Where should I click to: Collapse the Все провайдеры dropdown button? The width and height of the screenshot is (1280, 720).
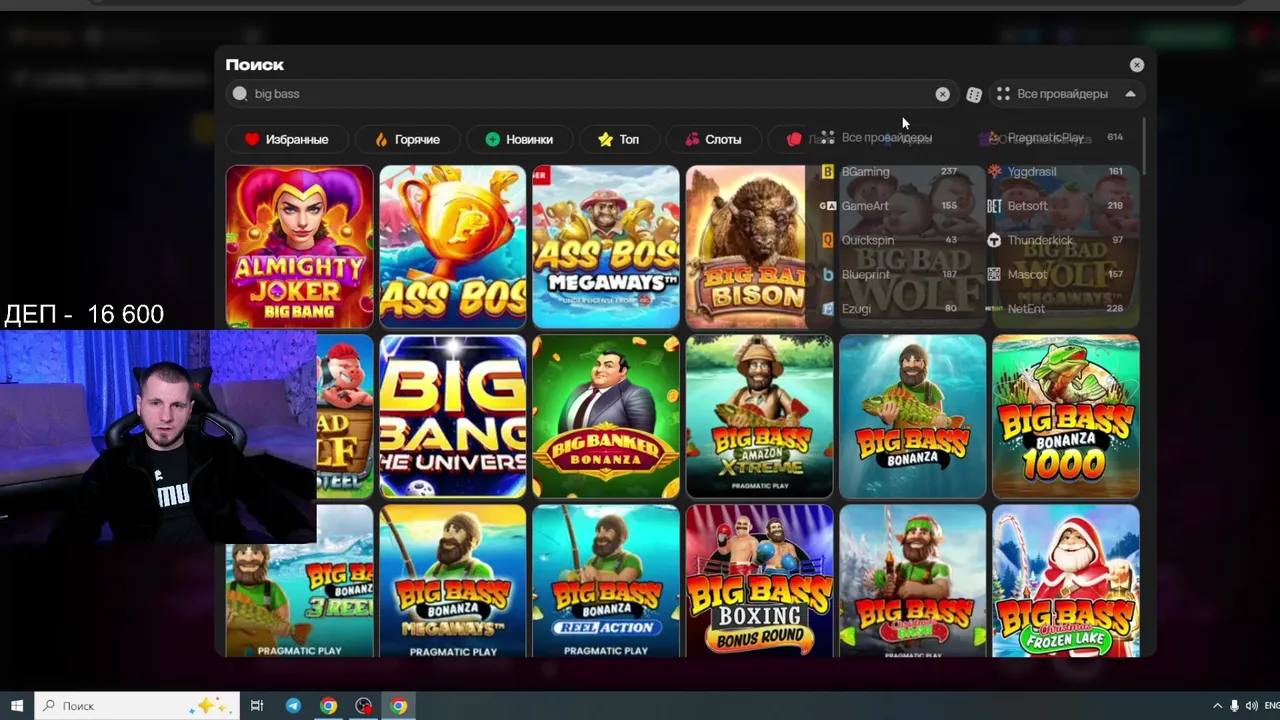[1066, 94]
